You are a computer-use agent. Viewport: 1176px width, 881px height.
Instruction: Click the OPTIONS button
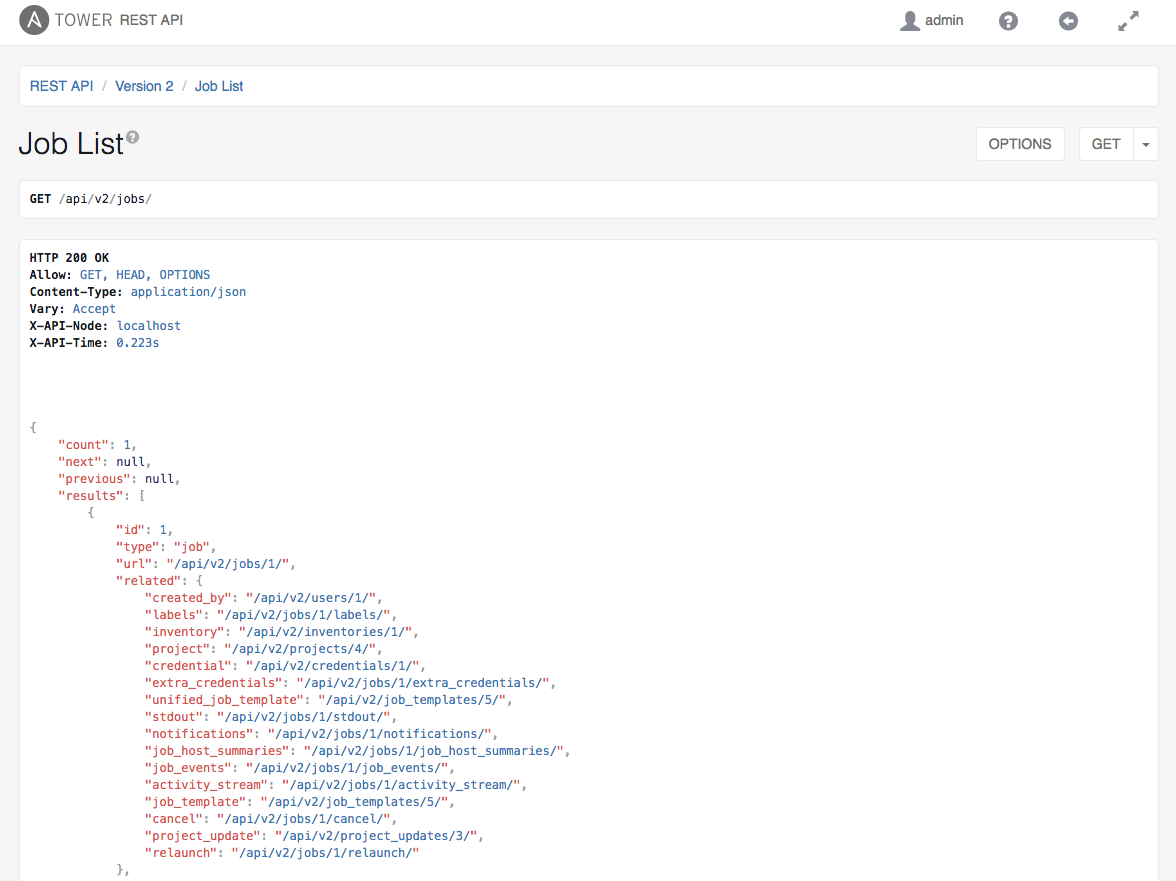click(1019, 144)
